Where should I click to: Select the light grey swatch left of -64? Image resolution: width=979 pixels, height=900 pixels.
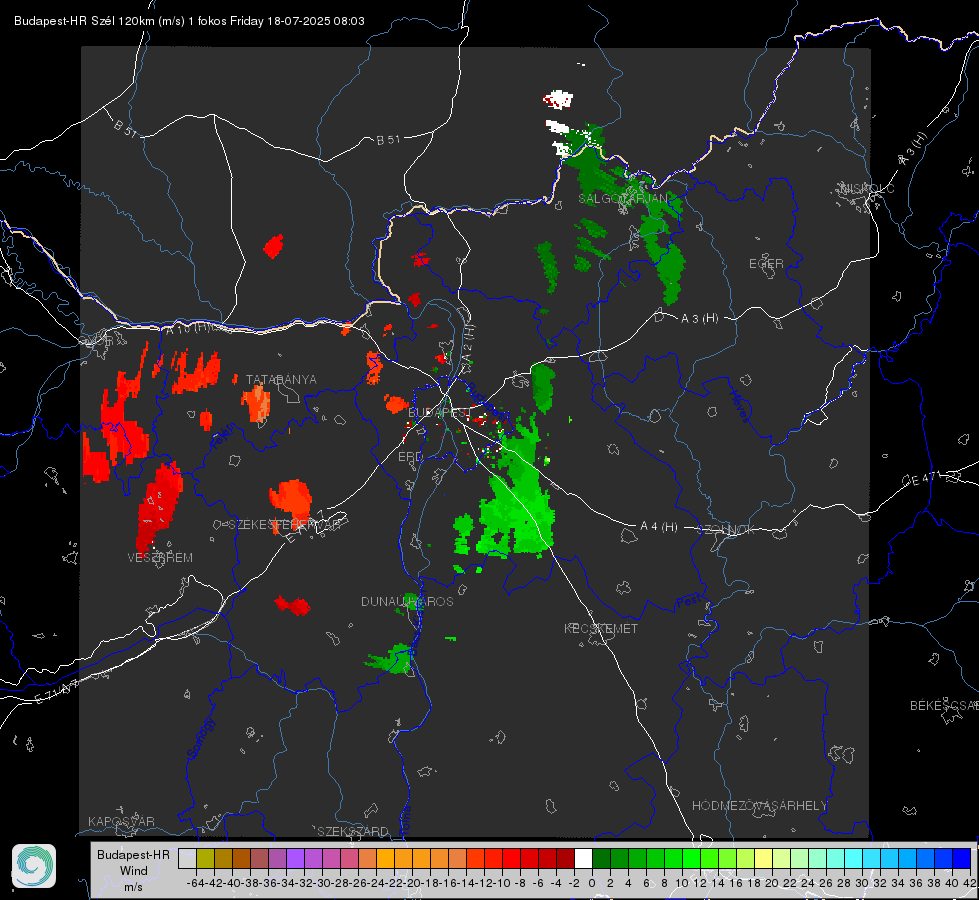pyautogui.click(x=187, y=858)
